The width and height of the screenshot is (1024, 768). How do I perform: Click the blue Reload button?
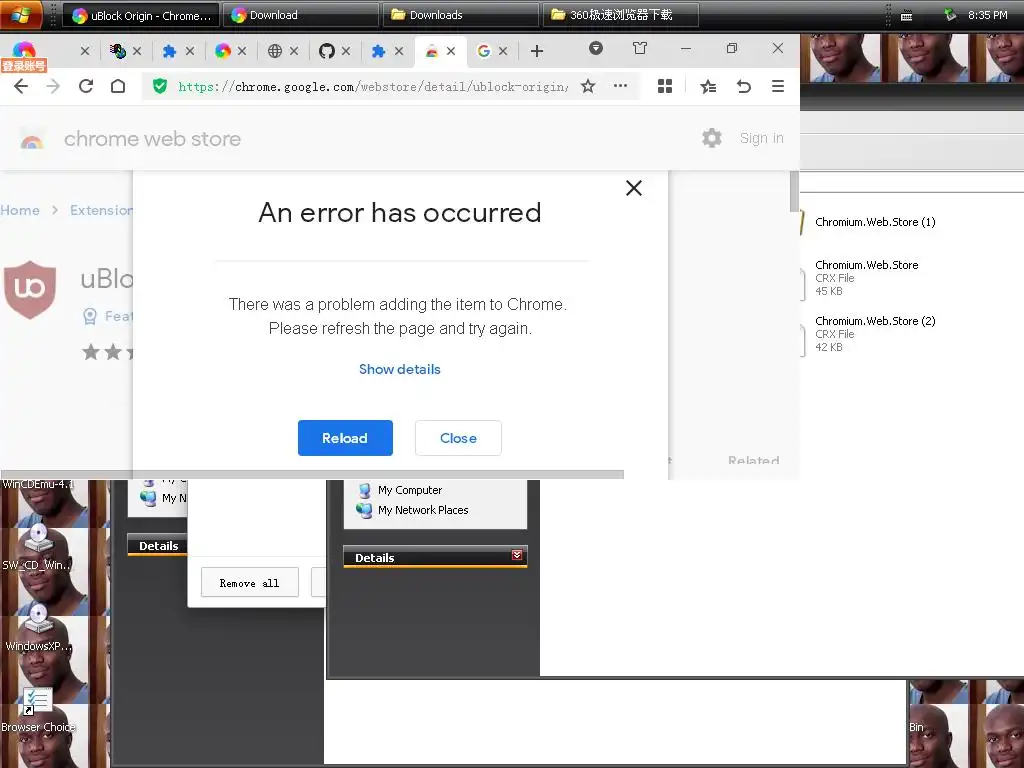(345, 438)
